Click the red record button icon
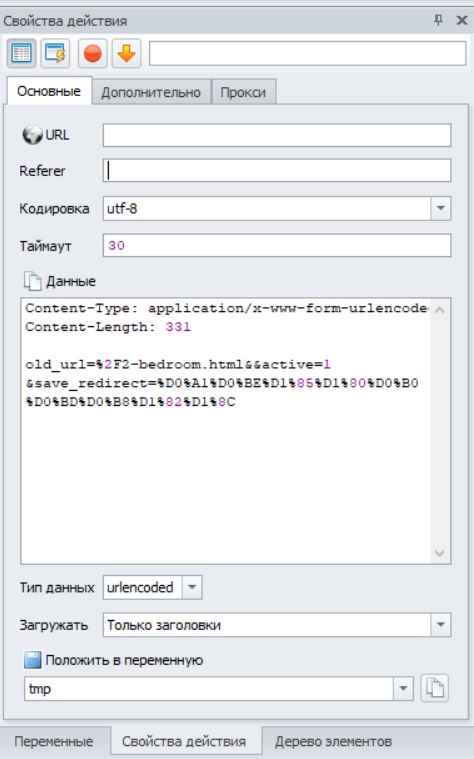The image size is (474, 759). (92, 53)
